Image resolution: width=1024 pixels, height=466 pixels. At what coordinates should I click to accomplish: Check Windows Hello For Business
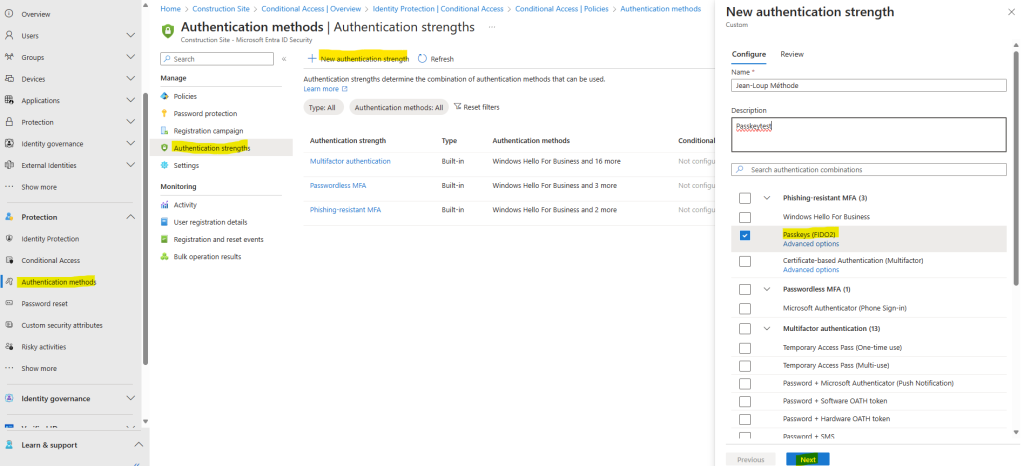[x=744, y=217]
